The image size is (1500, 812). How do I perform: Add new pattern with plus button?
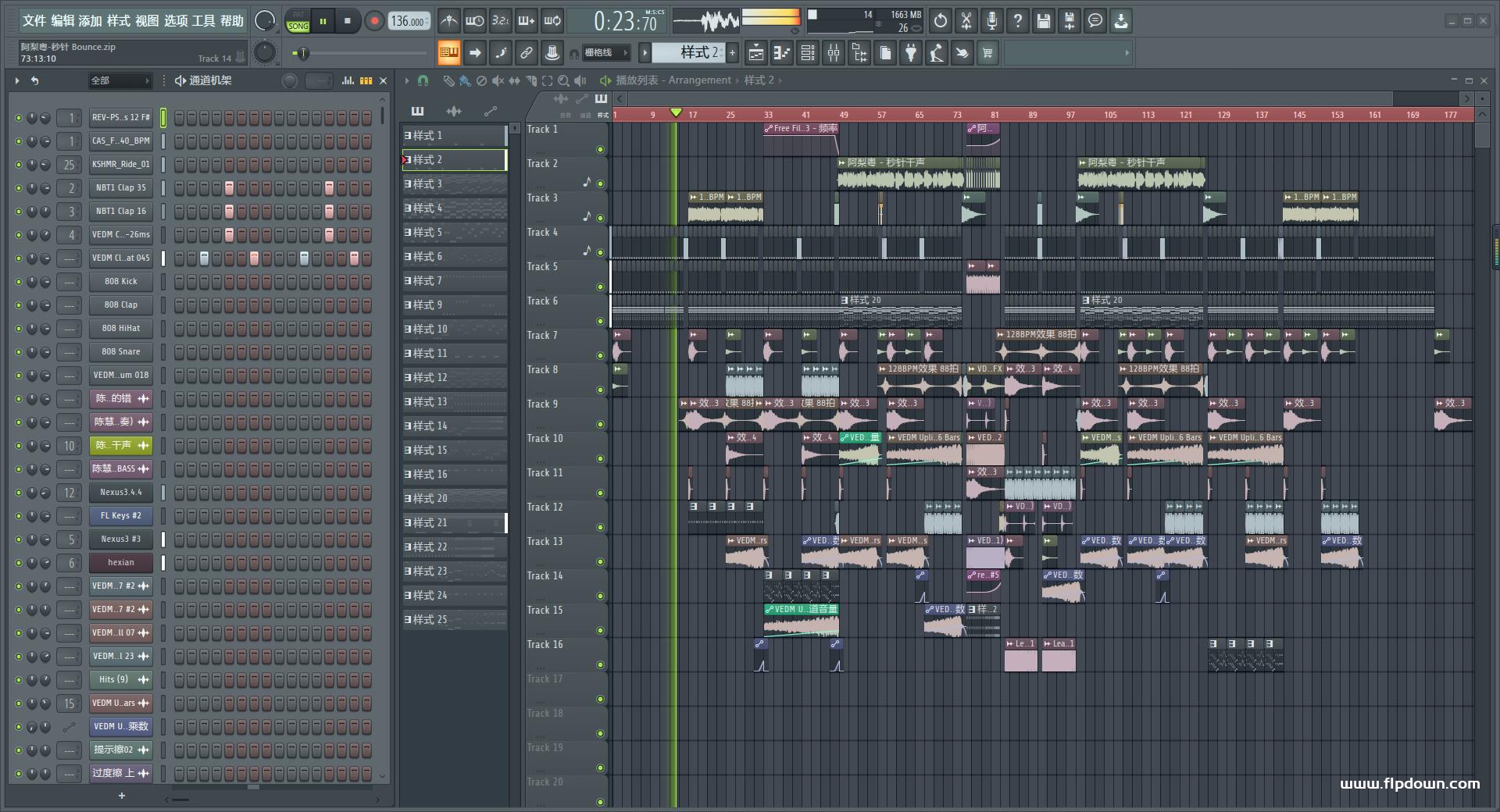pos(733,52)
